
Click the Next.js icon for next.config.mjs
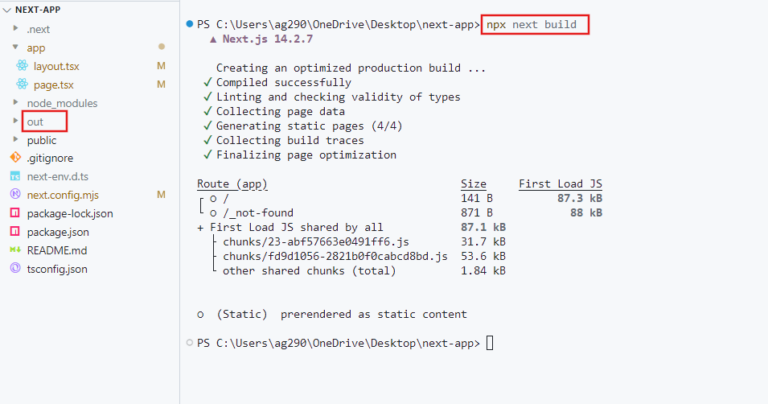coord(15,194)
